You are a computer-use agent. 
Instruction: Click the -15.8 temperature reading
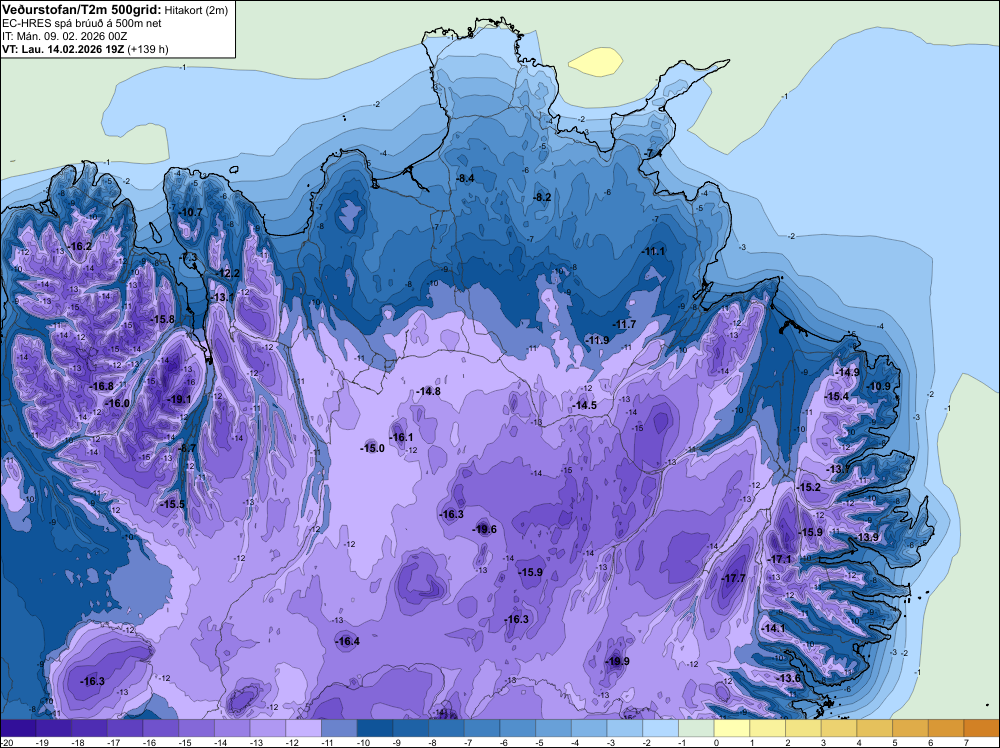tap(163, 319)
